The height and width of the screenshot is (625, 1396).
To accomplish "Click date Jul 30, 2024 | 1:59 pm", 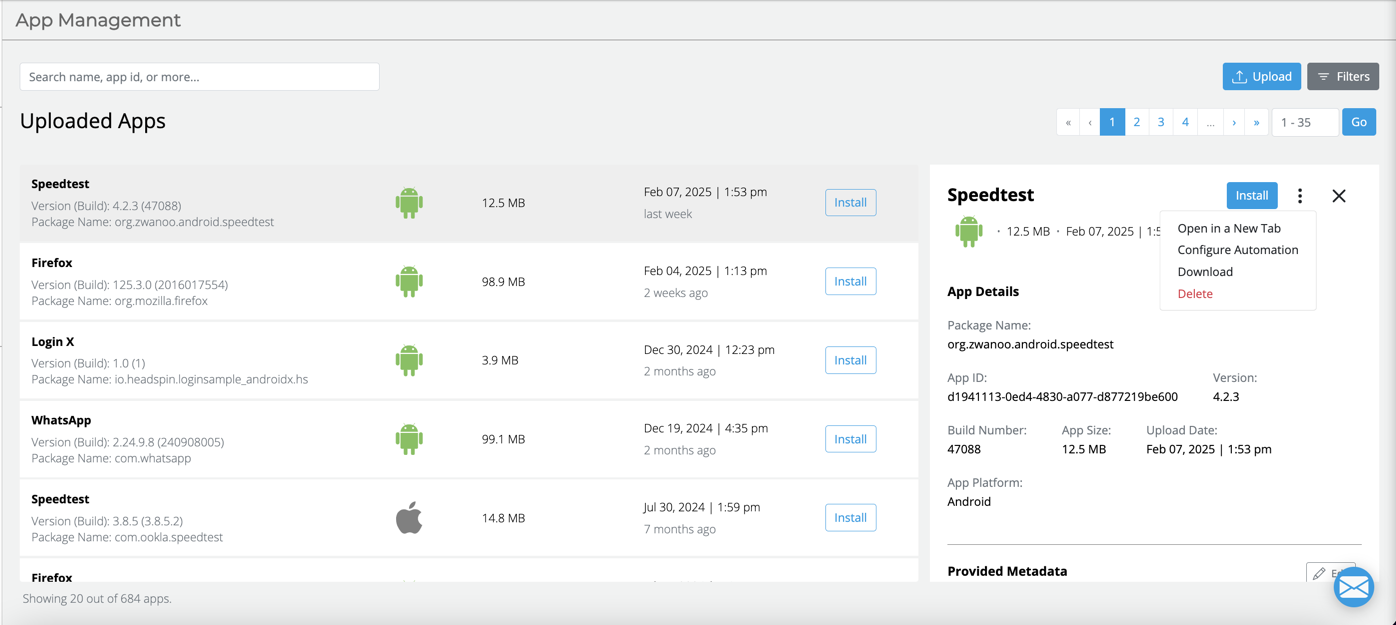I will 702,507.
